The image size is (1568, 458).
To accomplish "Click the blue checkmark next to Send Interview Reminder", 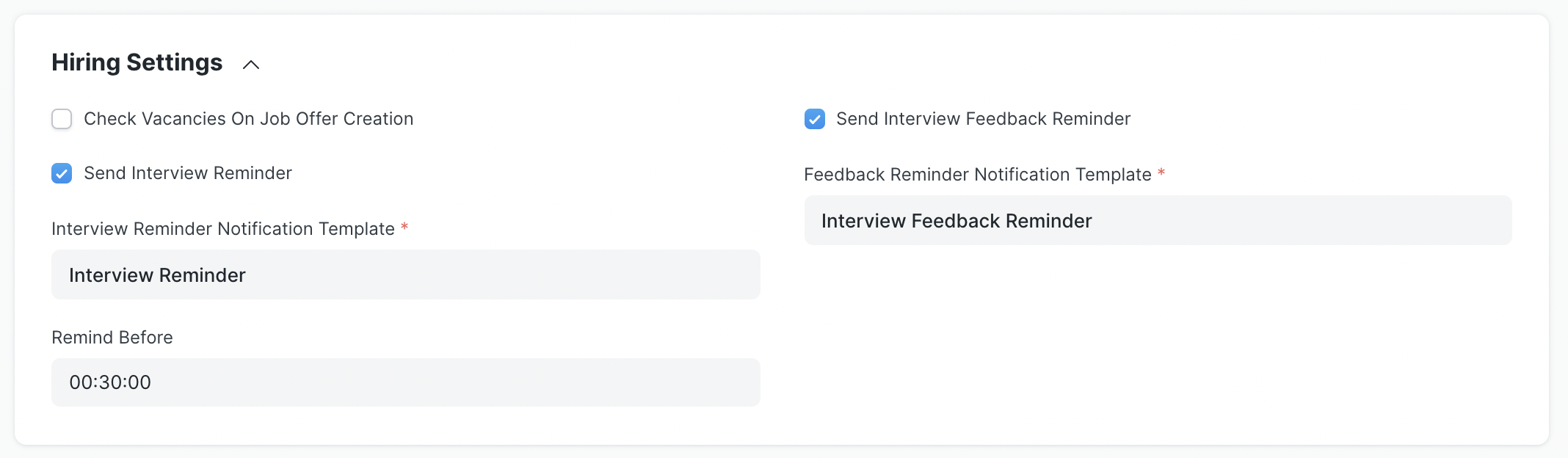I will click(x=62, y=174).
